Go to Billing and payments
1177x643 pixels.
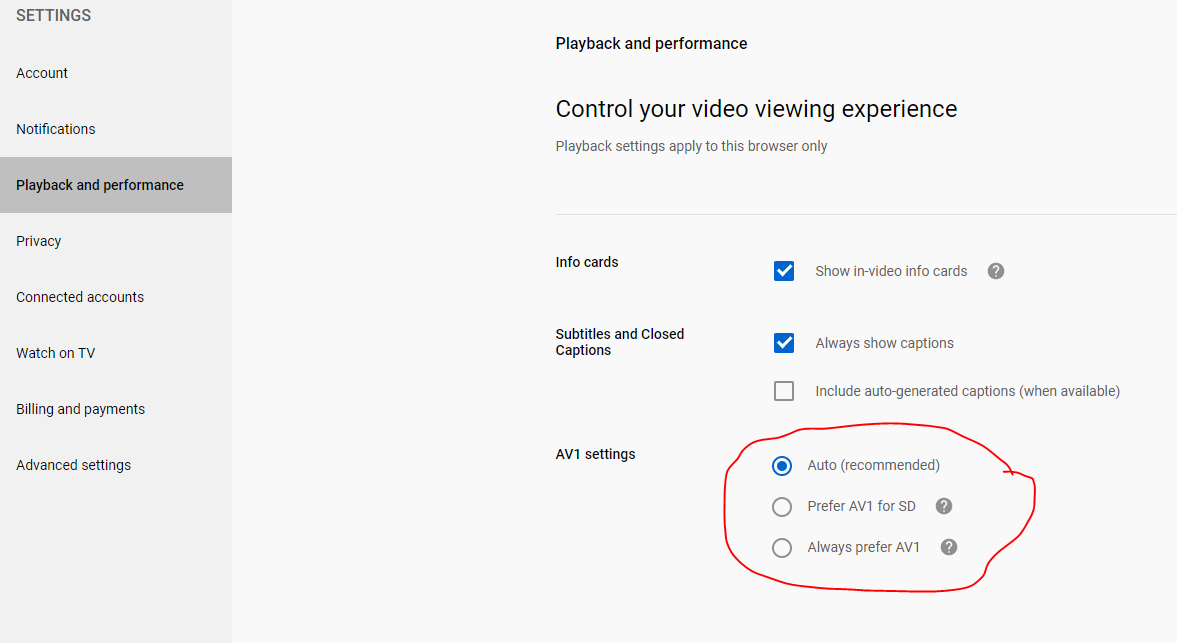tap(80, 409)
